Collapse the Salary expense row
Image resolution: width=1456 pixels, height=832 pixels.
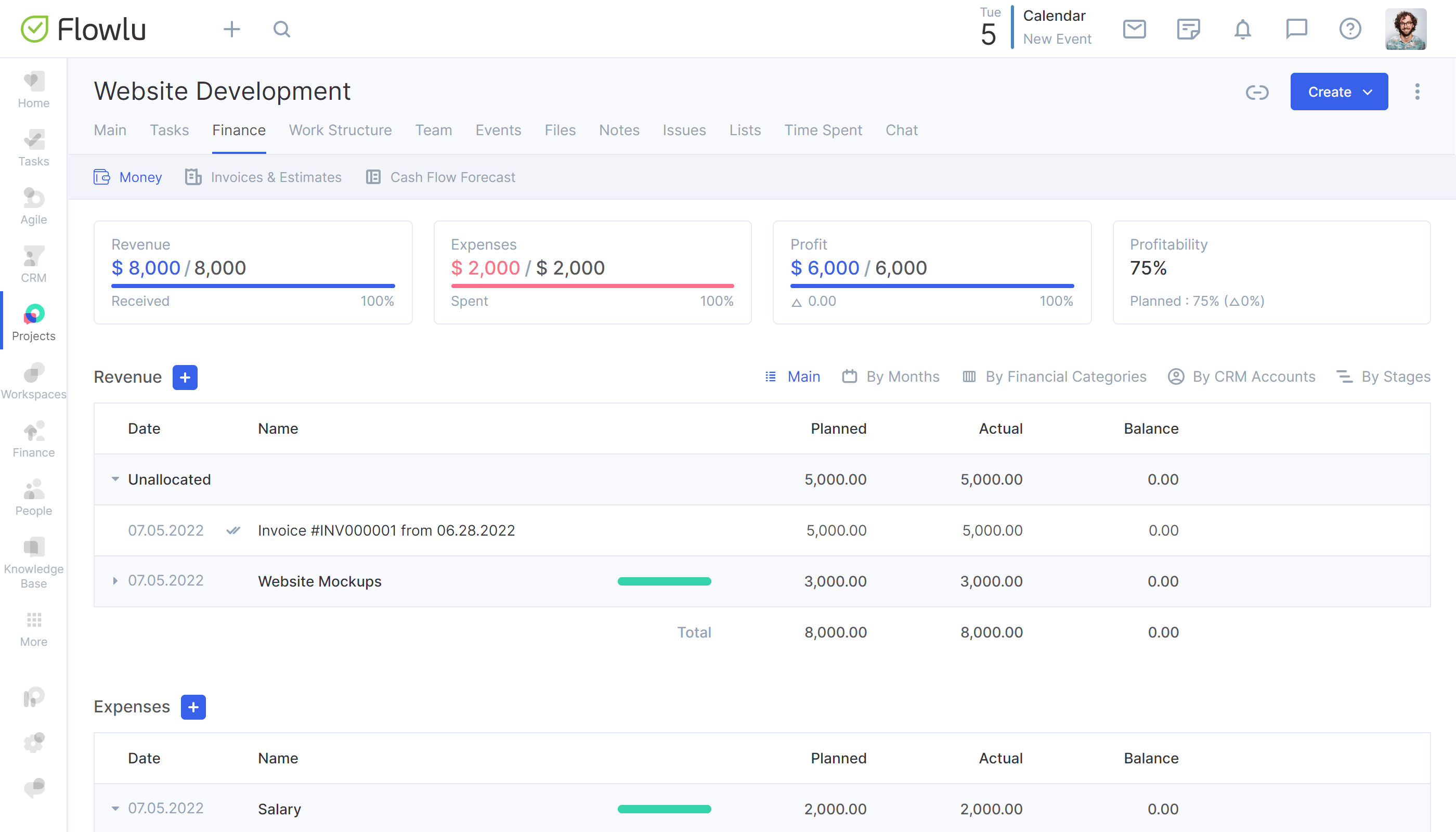(x=115, y=808)
